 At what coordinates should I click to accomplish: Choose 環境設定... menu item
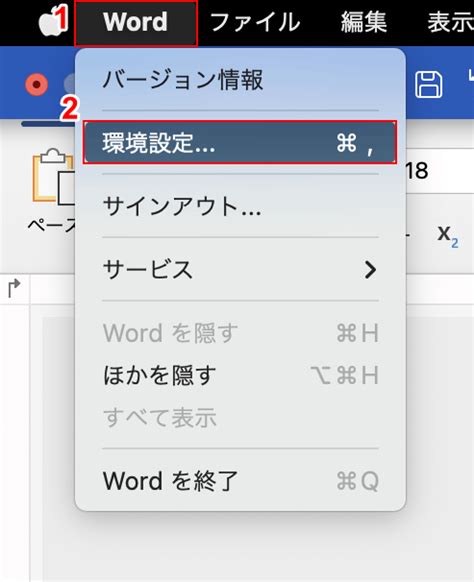click(240, 143)
